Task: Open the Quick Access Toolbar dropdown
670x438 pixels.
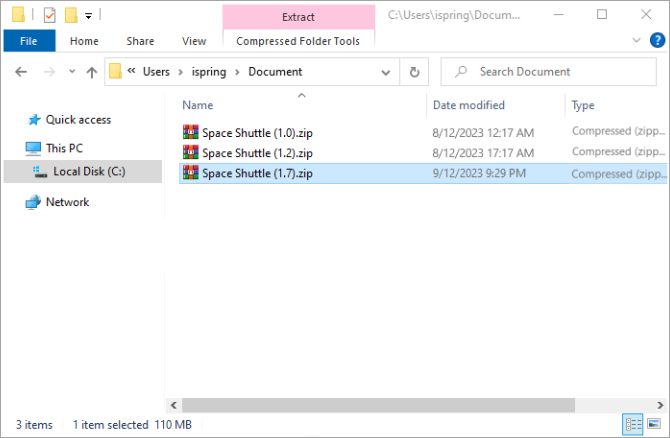Action: pos(88,16)
